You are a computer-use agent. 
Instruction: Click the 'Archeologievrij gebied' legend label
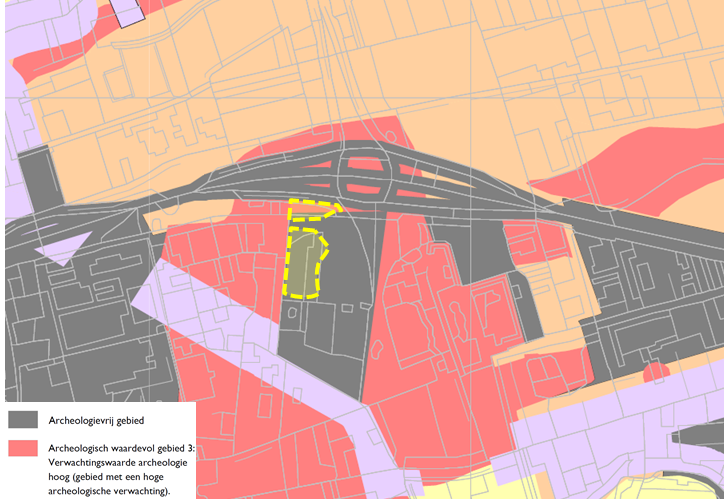(96, 421)
